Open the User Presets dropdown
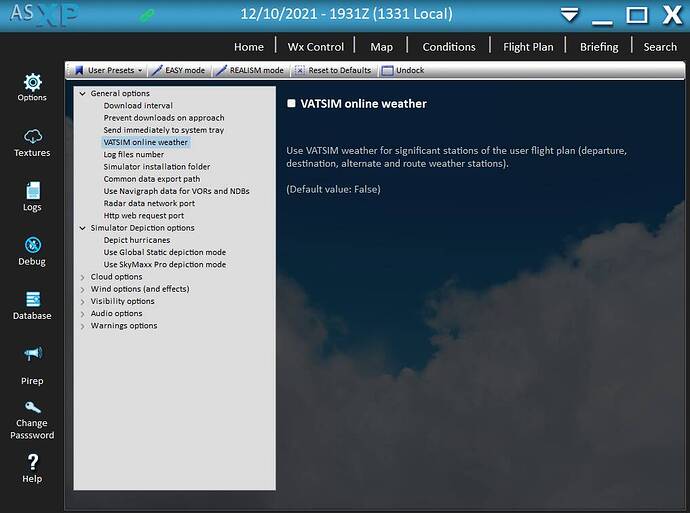Viewport: 690px width, 513px height. coord(108,71)
